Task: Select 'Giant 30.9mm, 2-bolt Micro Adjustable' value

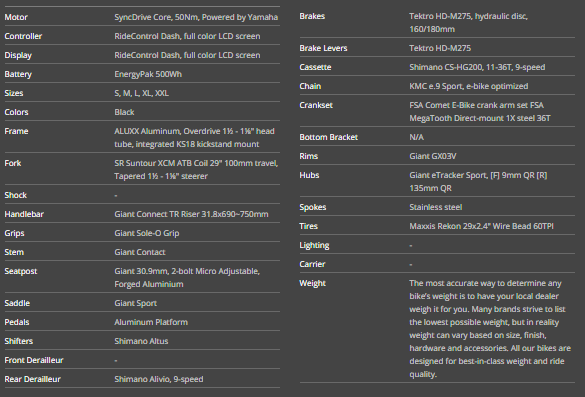Action: 187,278
